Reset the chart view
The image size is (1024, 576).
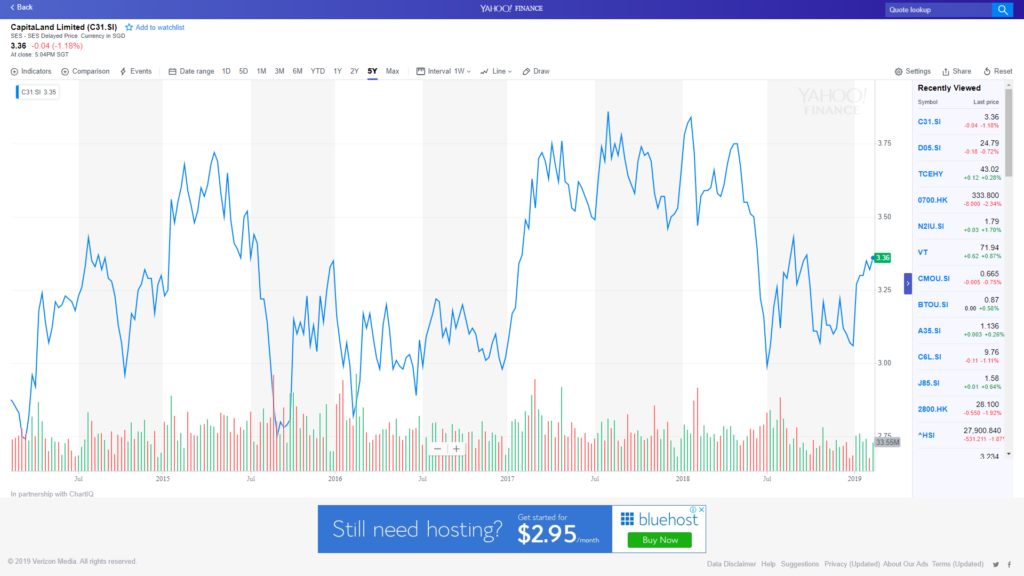coord(998,71)
